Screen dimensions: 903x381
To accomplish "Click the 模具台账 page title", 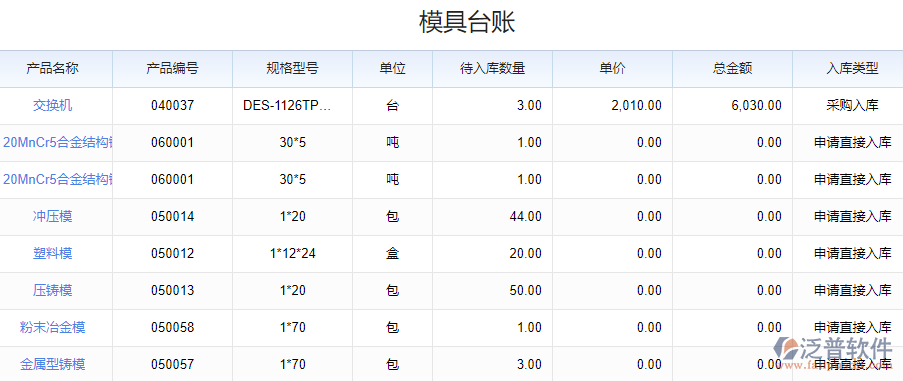I will [x=466, y=22].
